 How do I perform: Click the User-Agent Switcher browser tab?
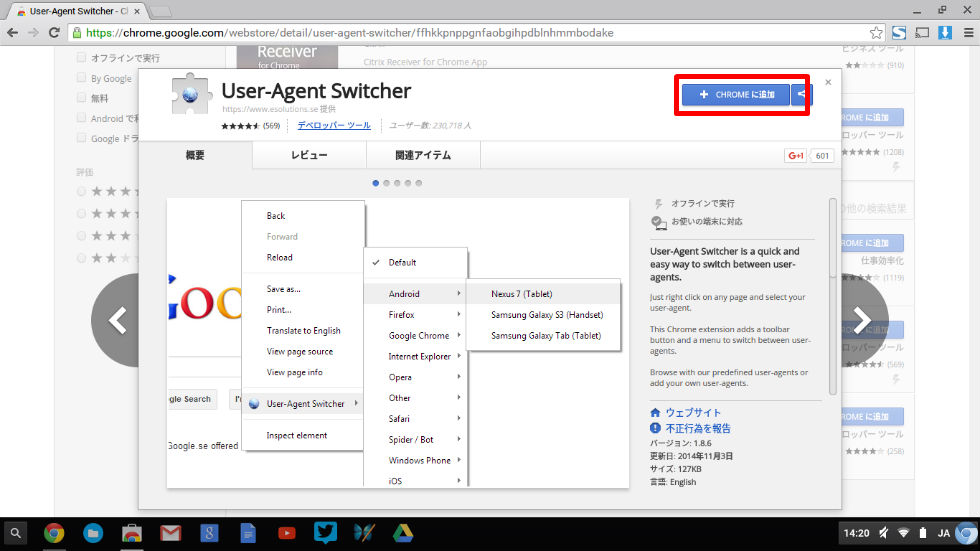[x=78, y=11]
